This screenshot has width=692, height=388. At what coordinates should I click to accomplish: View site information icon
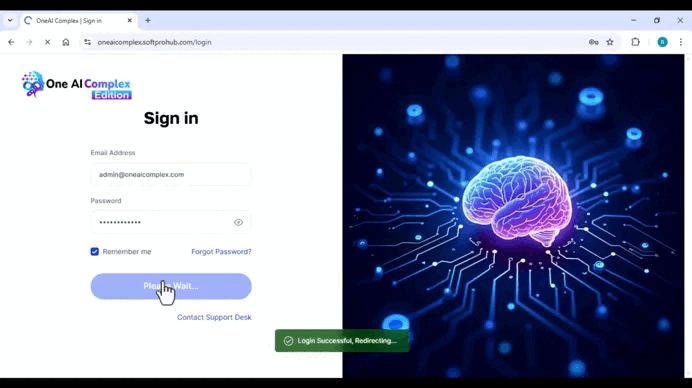coord(87,42)
